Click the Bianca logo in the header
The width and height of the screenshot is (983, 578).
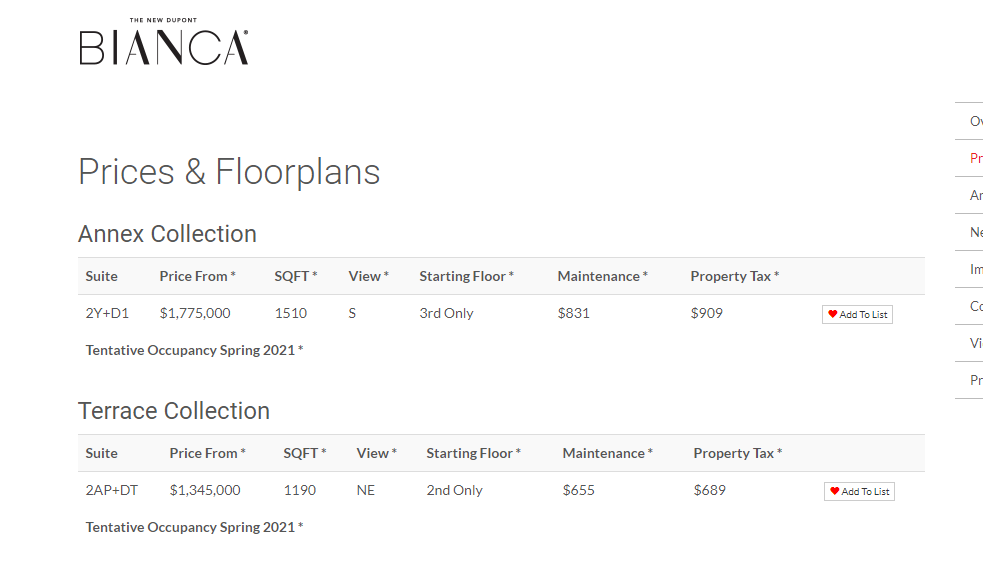pos(164,41)
